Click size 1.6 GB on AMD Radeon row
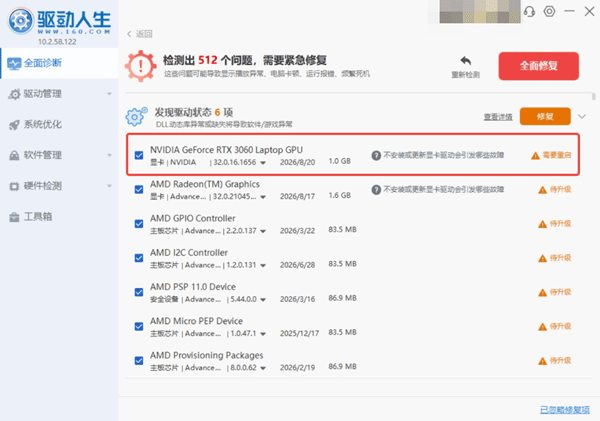The image size is (600, 421). pos(339,196)
